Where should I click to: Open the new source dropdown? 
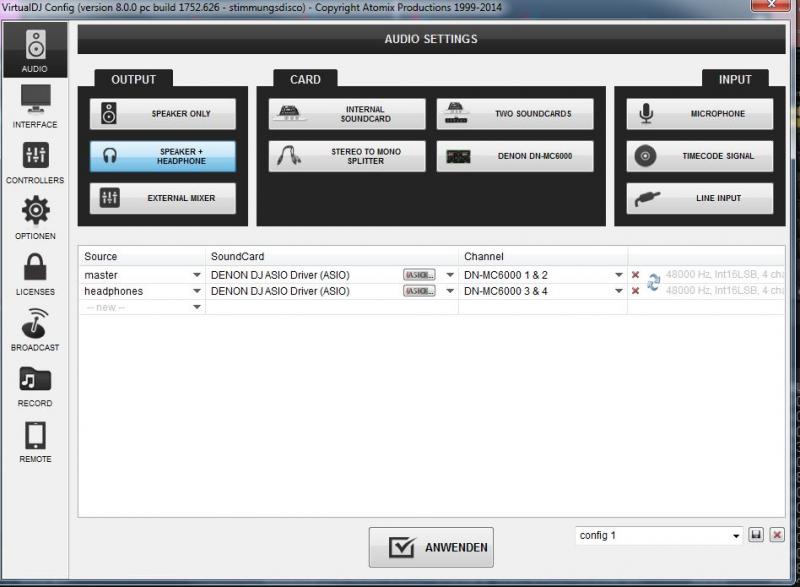pyautogui.click(x=196, y=307)
